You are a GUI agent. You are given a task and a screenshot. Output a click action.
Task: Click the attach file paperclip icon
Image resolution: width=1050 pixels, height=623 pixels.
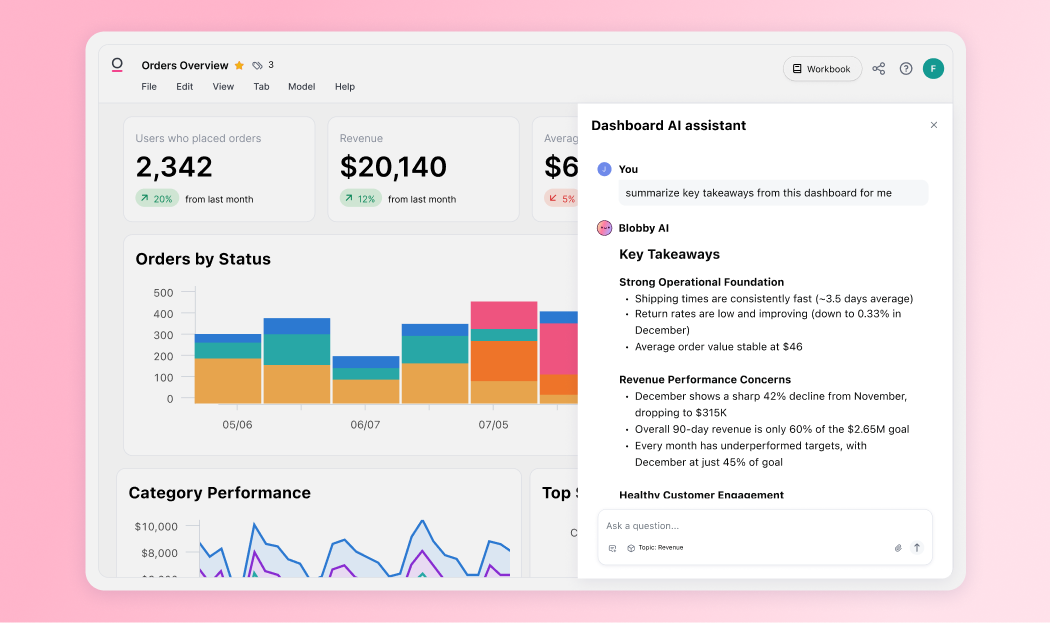pos(898,548)
